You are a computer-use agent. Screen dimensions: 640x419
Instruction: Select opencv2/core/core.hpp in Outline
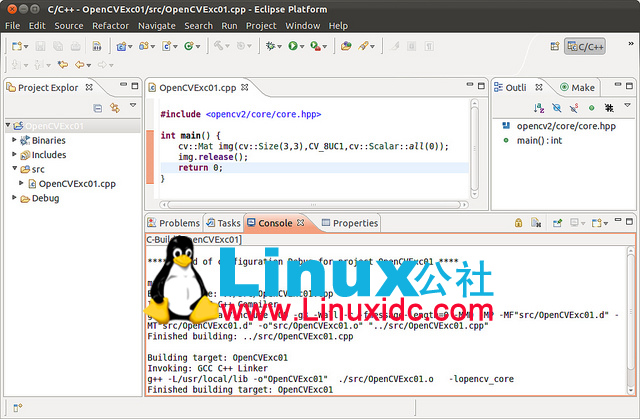coord(566,126)
